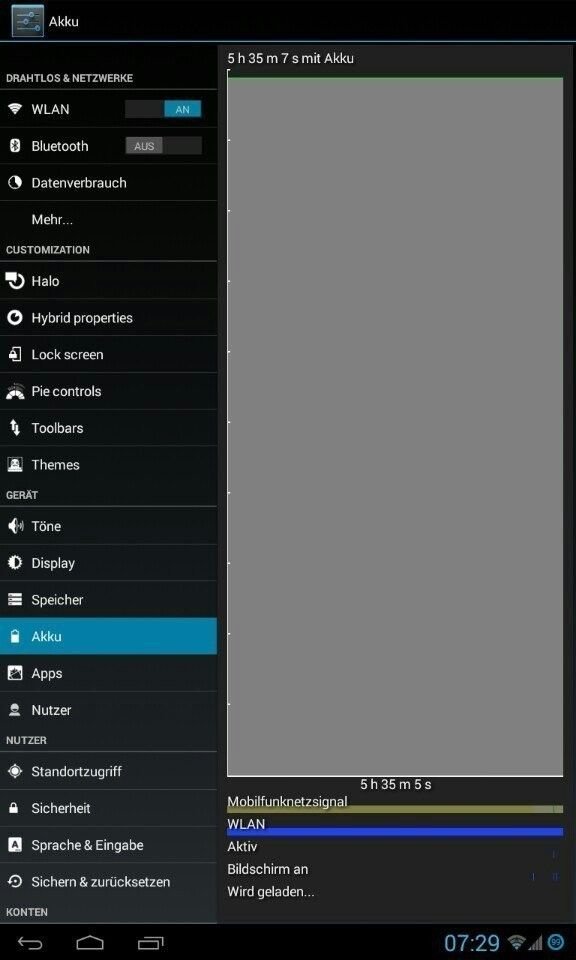Tap the Pie controls icon
The height and width of the screenshot is (960, 576).
tap(15, 391)
